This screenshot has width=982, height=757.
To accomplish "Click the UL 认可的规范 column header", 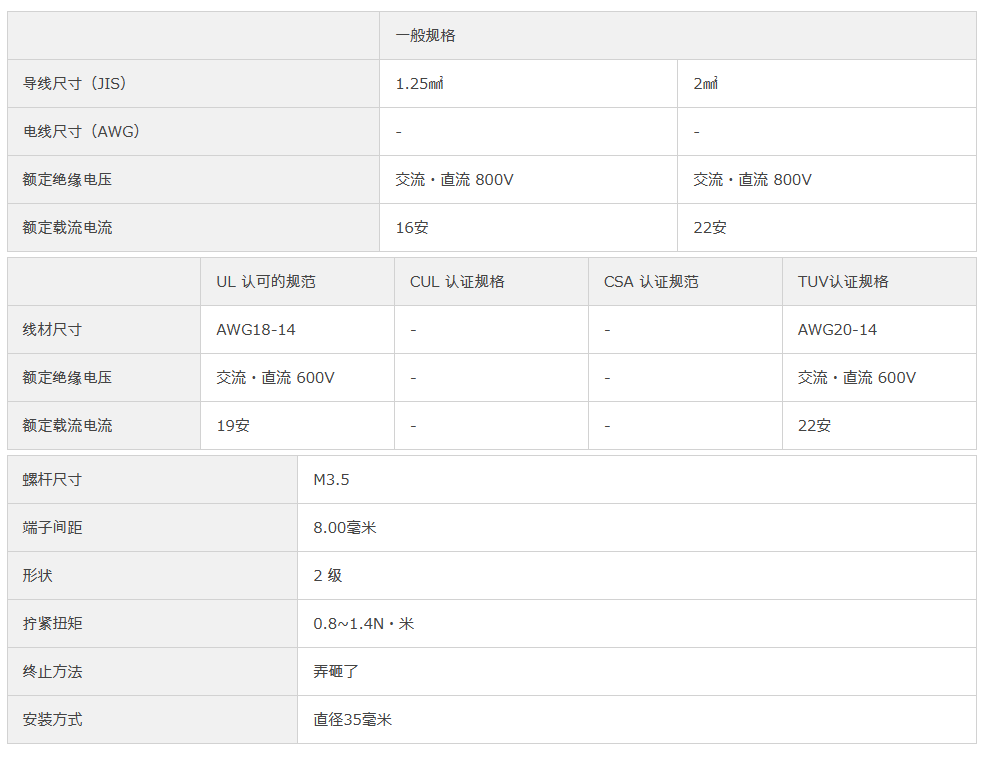I will tap(266, 282).
